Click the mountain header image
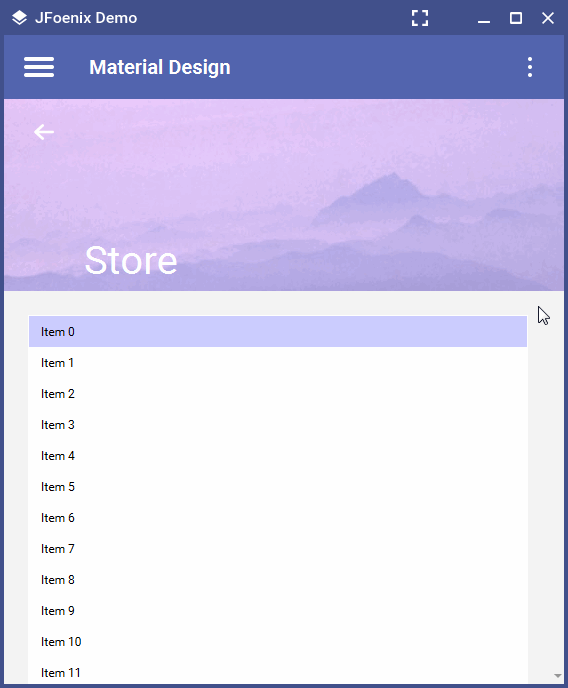Screen dimensions: 568x688 click(x=284, y=195)
